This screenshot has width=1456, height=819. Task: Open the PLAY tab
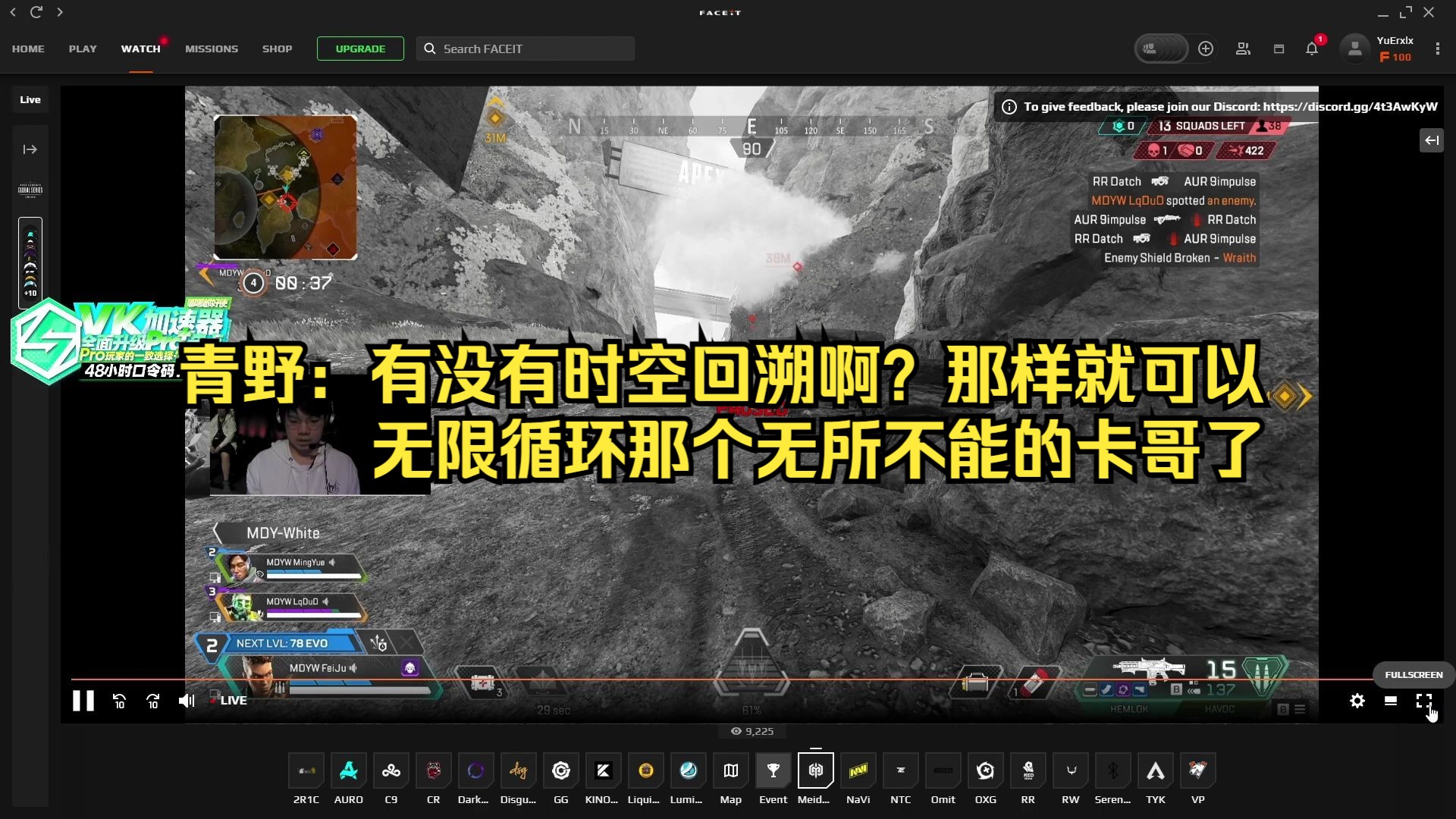83,49
